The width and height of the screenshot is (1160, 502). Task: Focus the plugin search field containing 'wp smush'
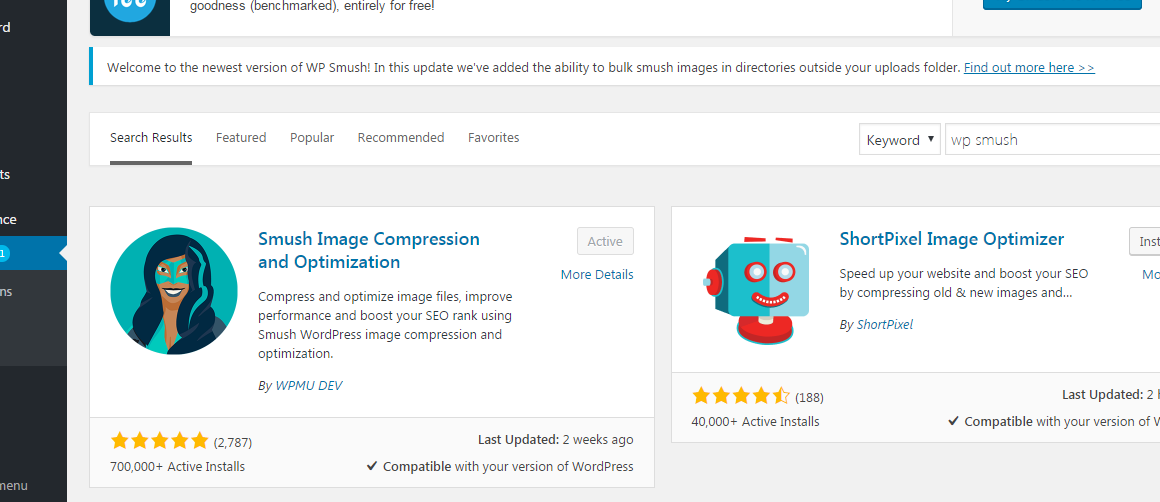click(1053, 140)
